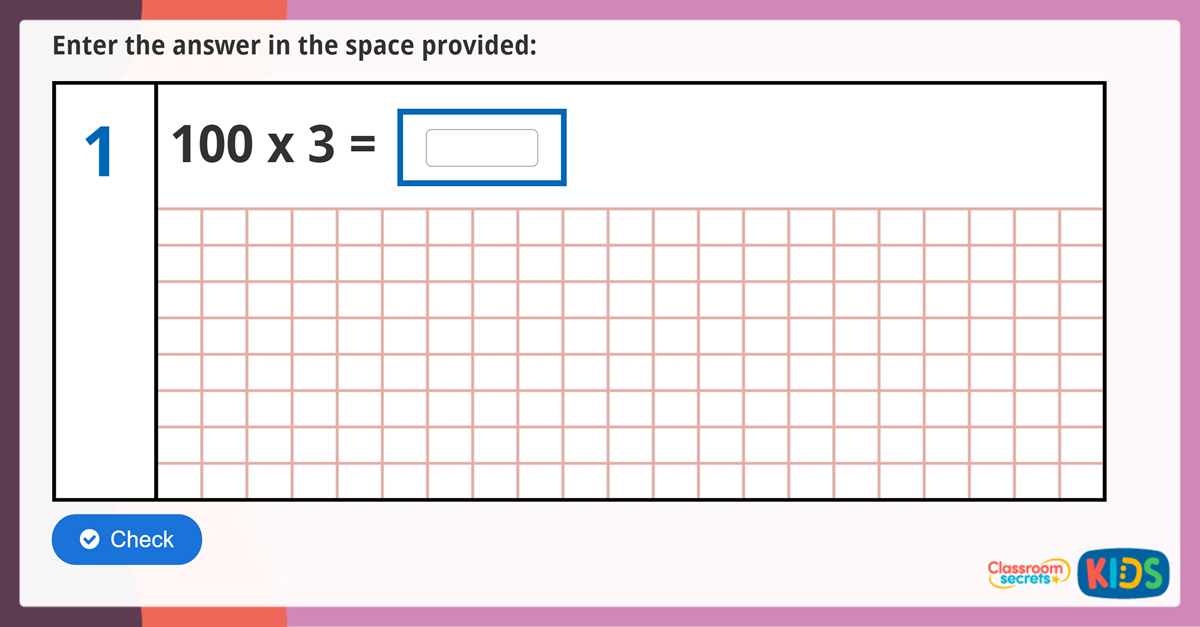1200x627 pixels.
Task: Click the green letter S in the KIDS logo
Action: pos(1152,574)
